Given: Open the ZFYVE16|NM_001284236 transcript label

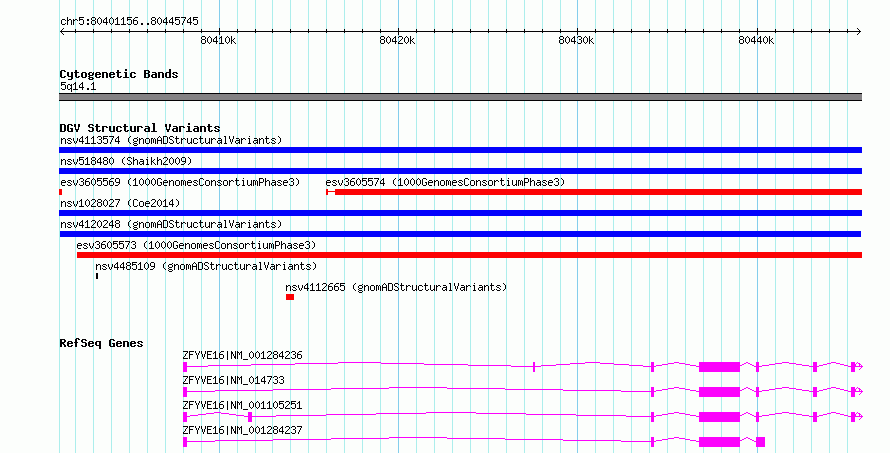Looking at the screenshot, I should click(242, 355).
